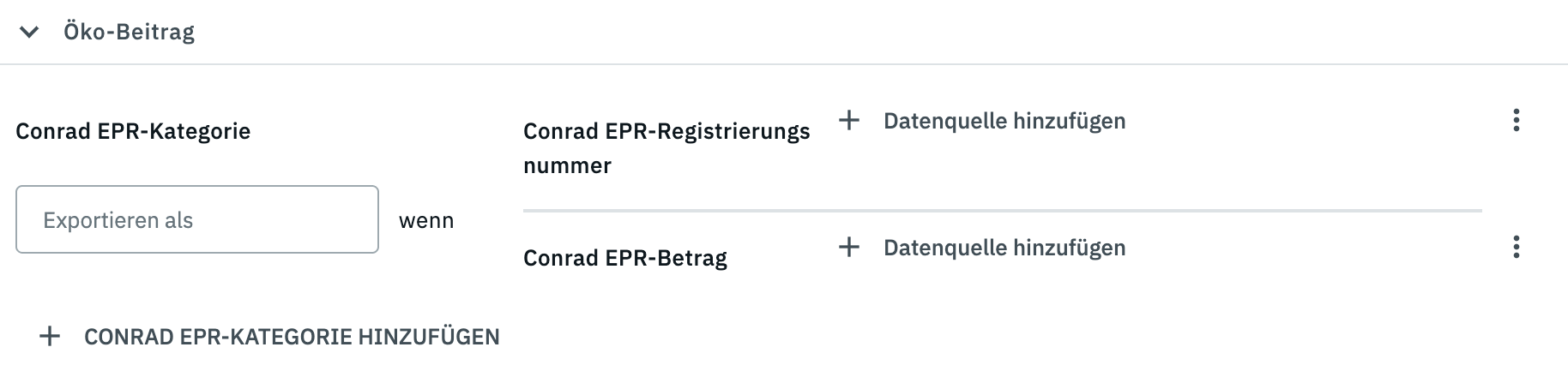Click plus icon beside Conrad EPR-Betrag
1568x389 pixels.
849,247
